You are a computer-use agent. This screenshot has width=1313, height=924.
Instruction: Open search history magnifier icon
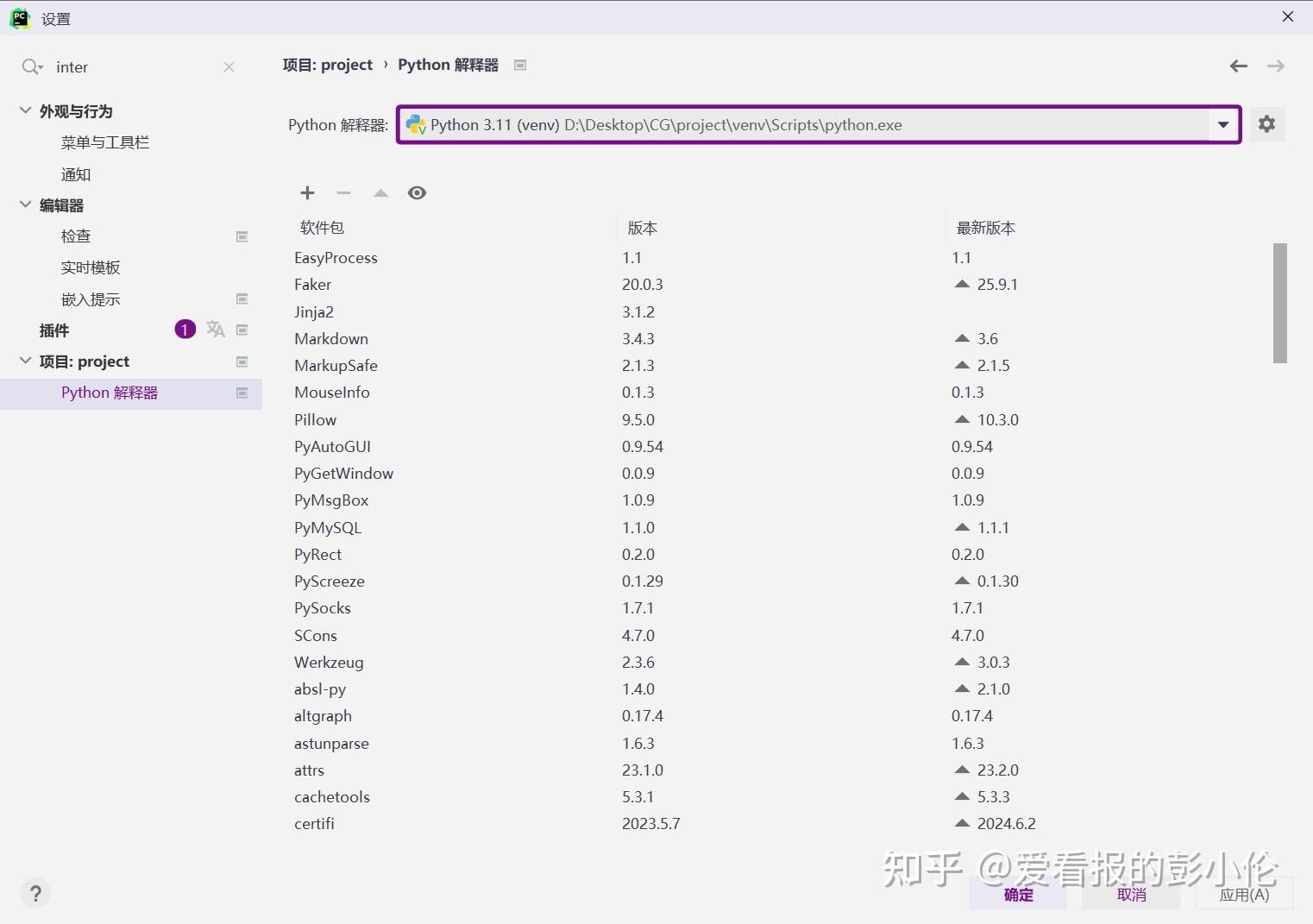click(x=32, y=66)
